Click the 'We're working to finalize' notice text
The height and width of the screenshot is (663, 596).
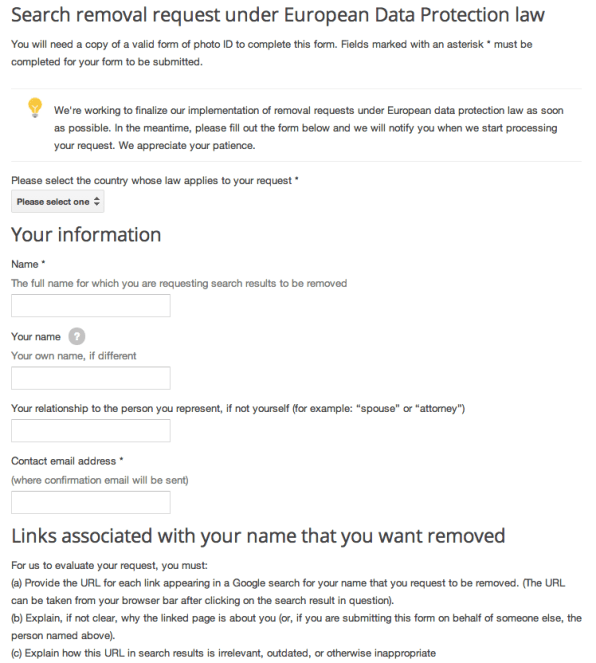click(309, 128)
